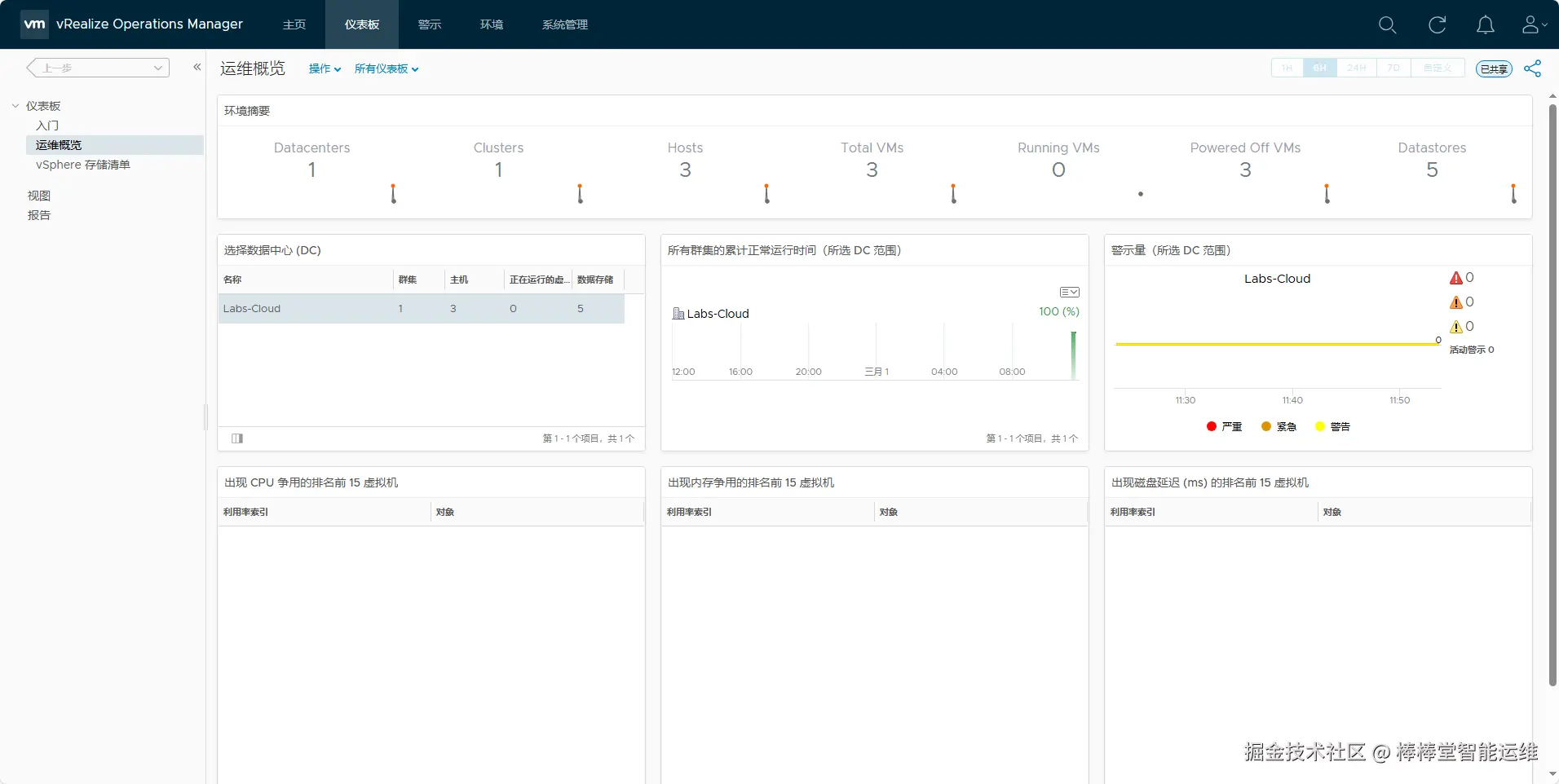Screen dimensions: 1559x784
Task: Click the Running VMs value 0
Action: (x=1058, y=170)
